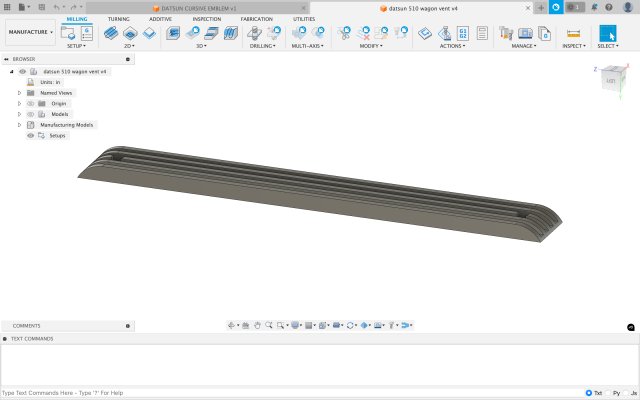Switch to the INSPECTION tab
The height and width of the screenshot is (400, 640).
pos(207,19)
